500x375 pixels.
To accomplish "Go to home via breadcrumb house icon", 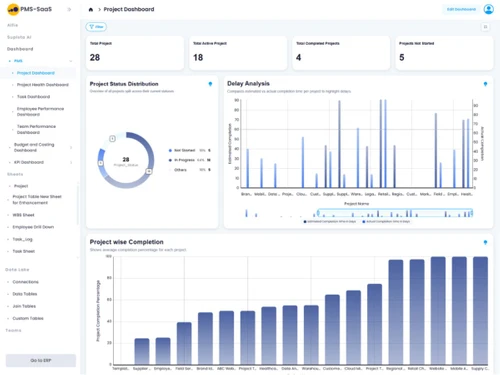I will click(91, 10).
